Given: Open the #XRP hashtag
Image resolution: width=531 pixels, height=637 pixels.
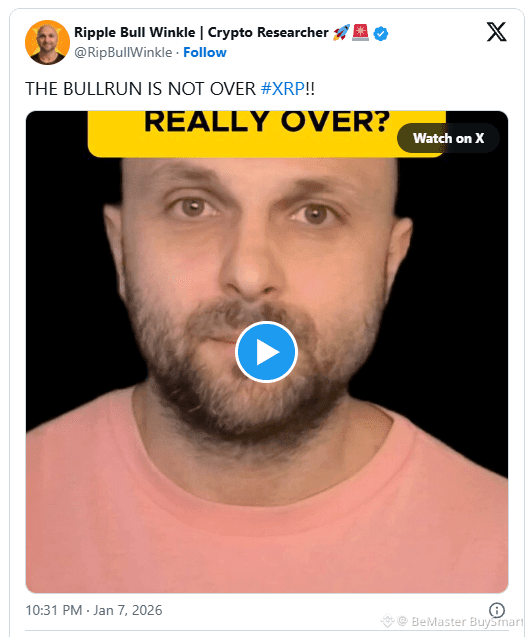Looking at the screenshot, I should click(282, 89).
